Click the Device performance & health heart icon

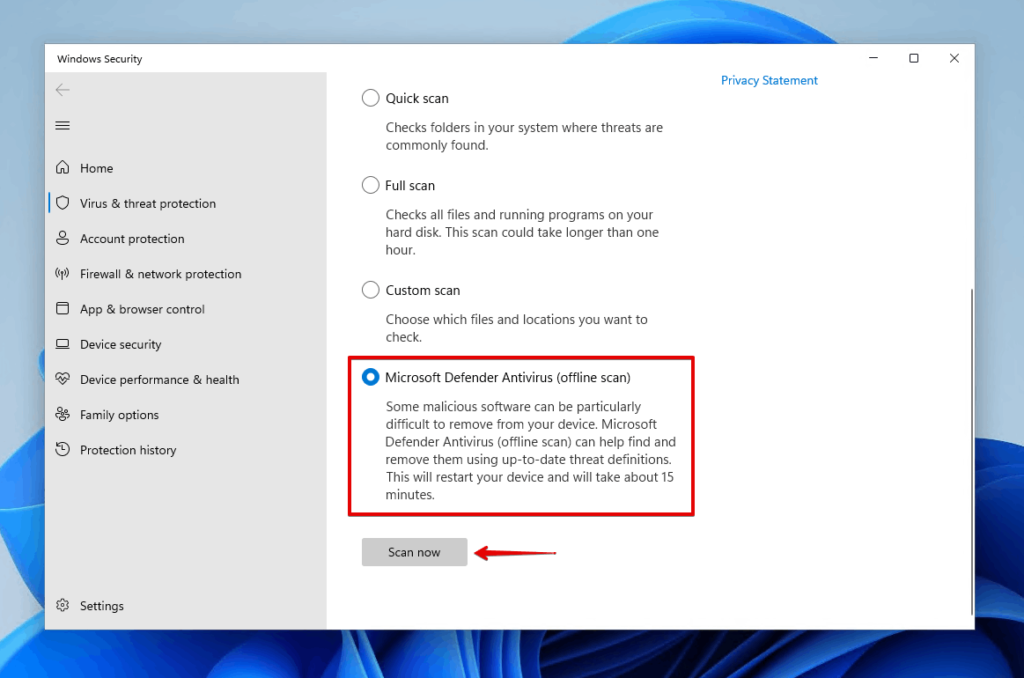click(x=63, y=380)
